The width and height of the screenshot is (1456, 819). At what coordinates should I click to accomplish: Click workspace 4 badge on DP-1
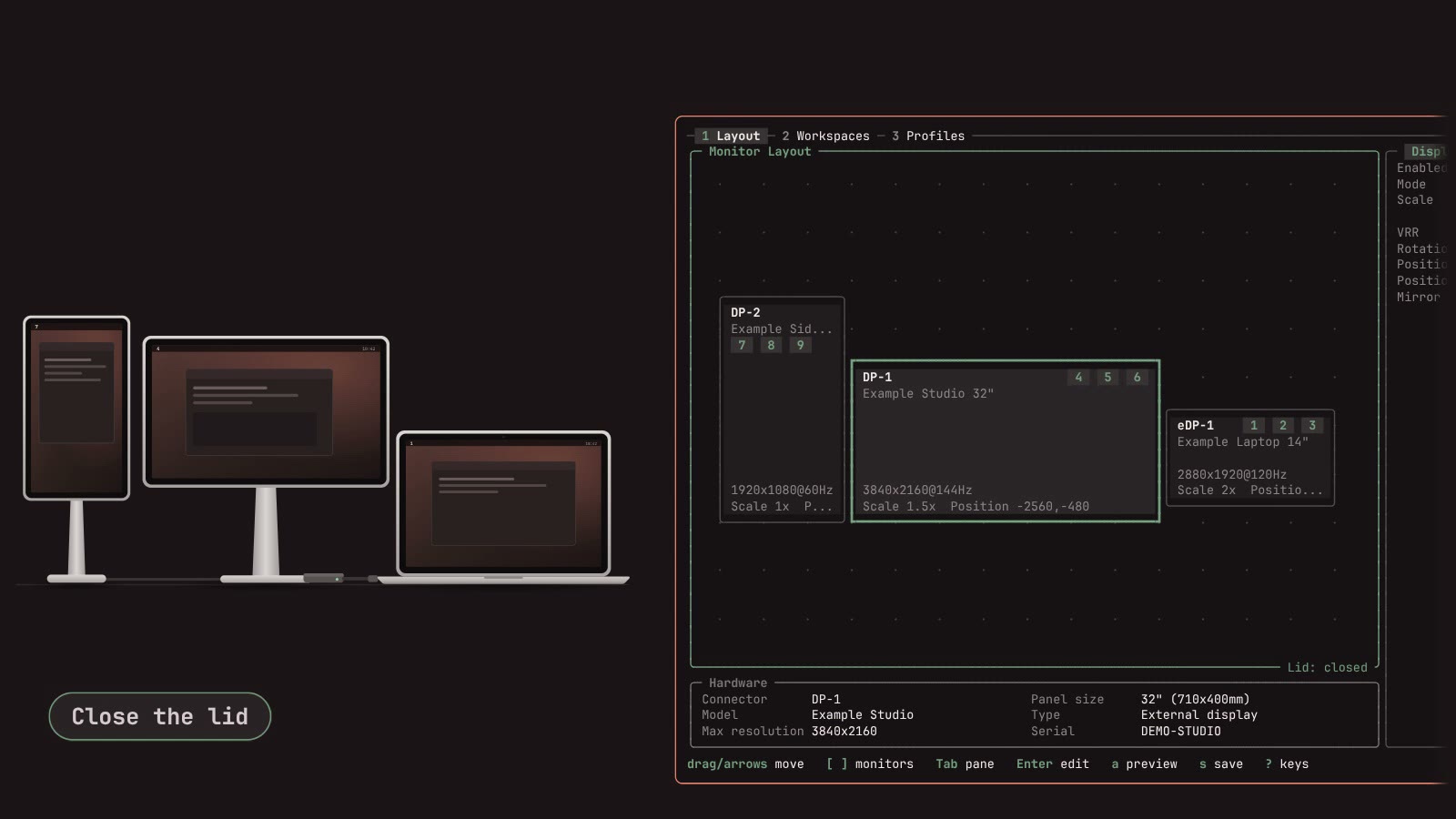pos(1078,377)
